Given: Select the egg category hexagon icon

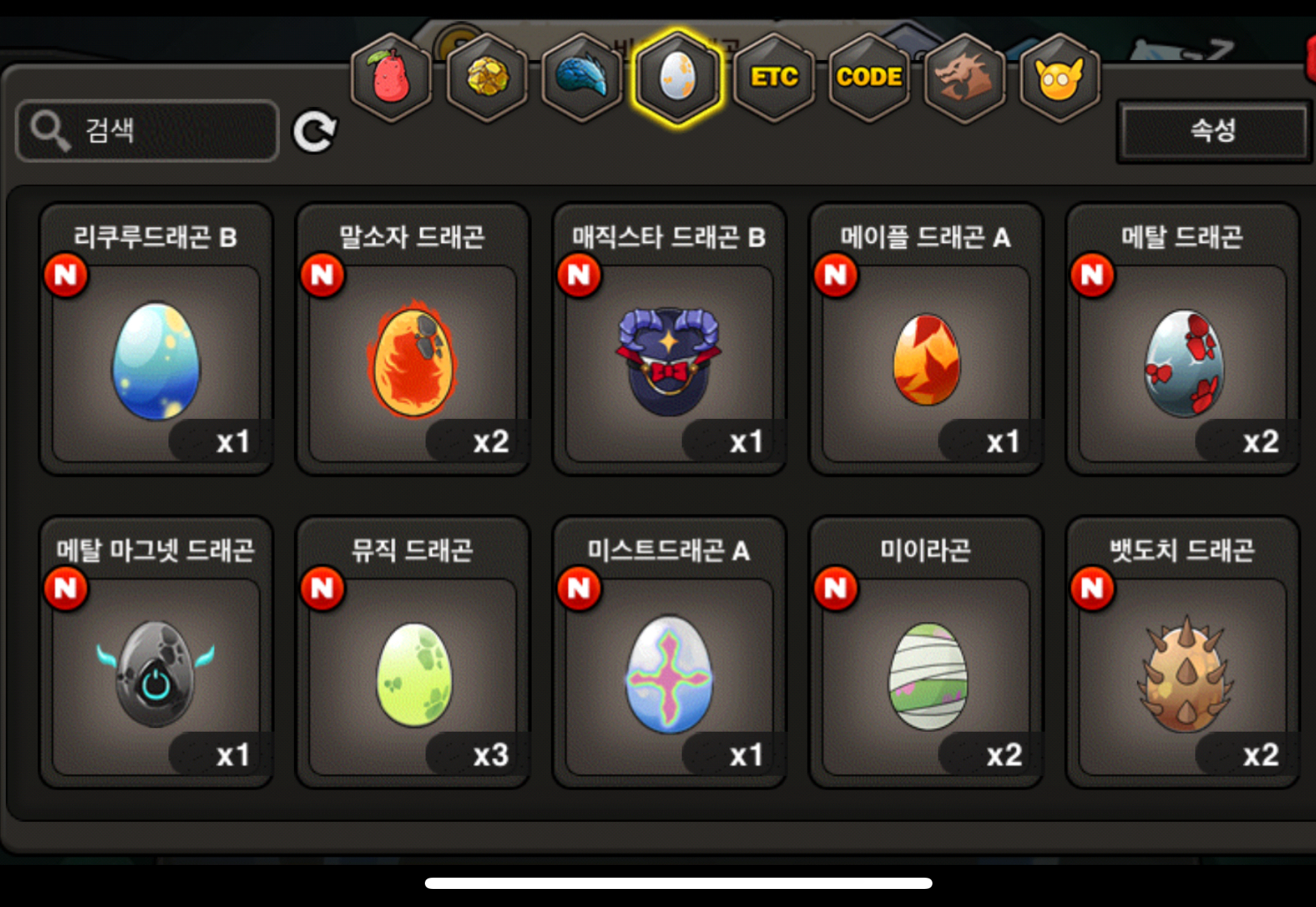Looking at the screenshot, I should (x=678, y=77).
